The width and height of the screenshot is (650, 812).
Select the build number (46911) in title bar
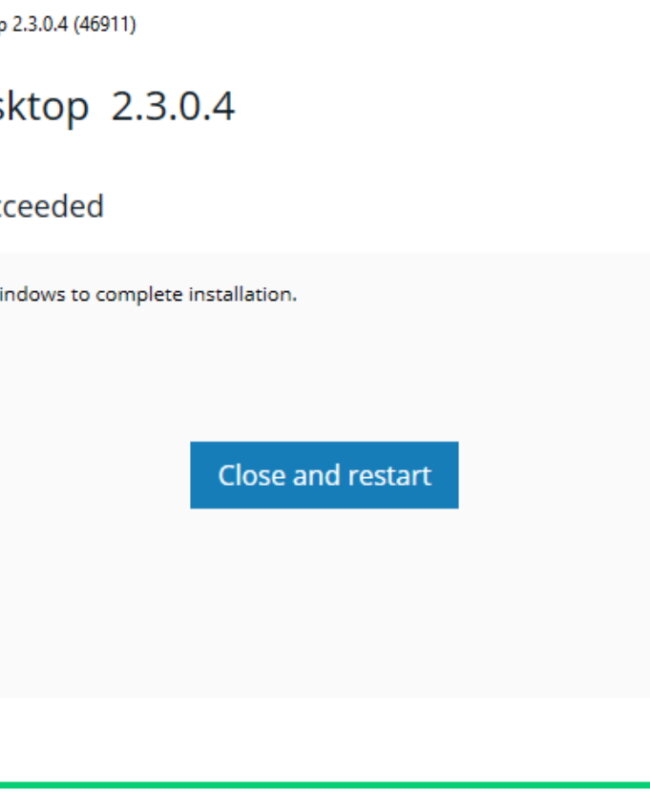105,24
